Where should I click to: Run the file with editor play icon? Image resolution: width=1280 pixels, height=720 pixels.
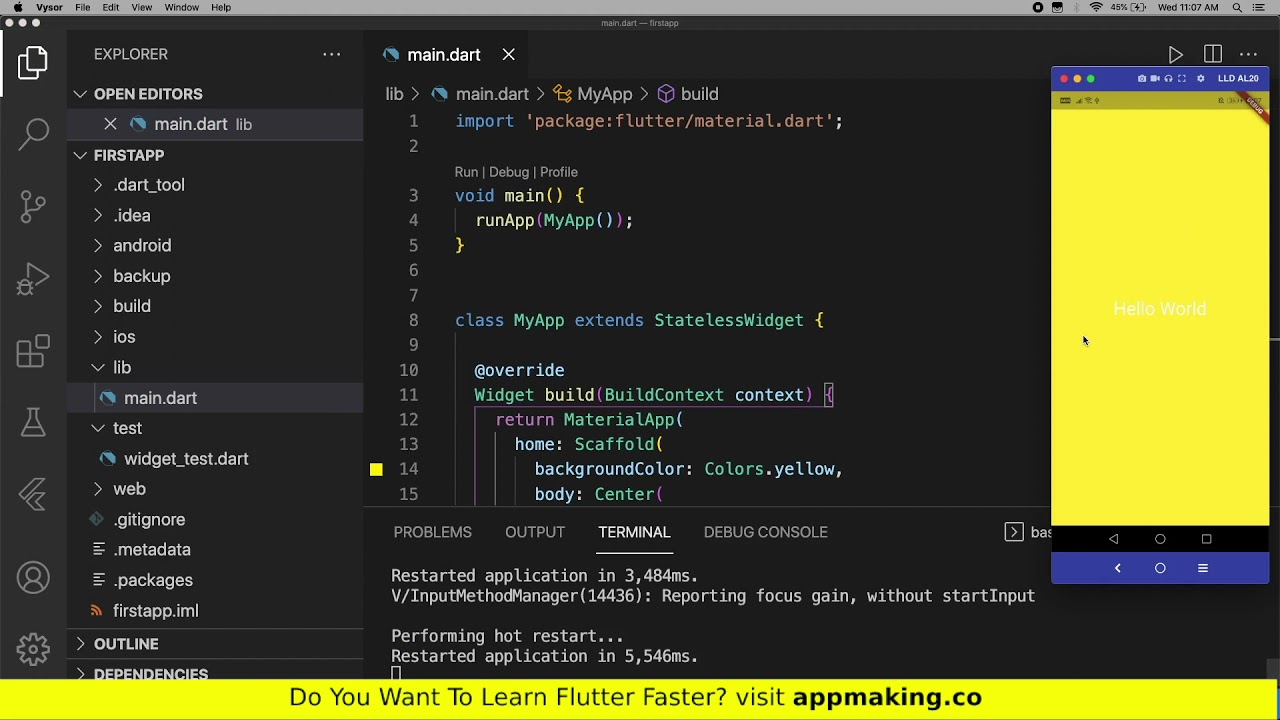click(x=1176, y=55)
